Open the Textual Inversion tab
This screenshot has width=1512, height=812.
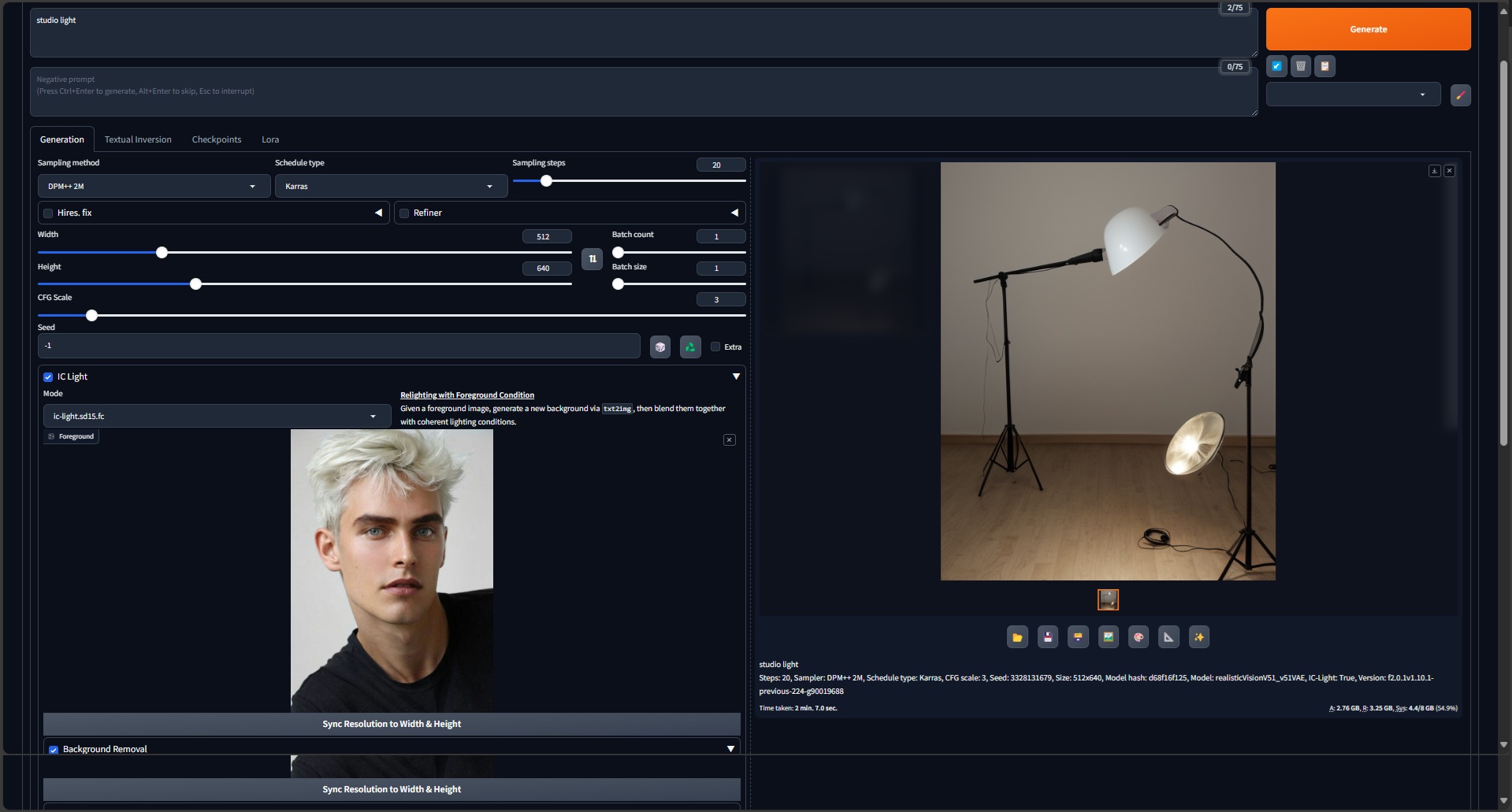pyautogui.click(x=138, y=139)
